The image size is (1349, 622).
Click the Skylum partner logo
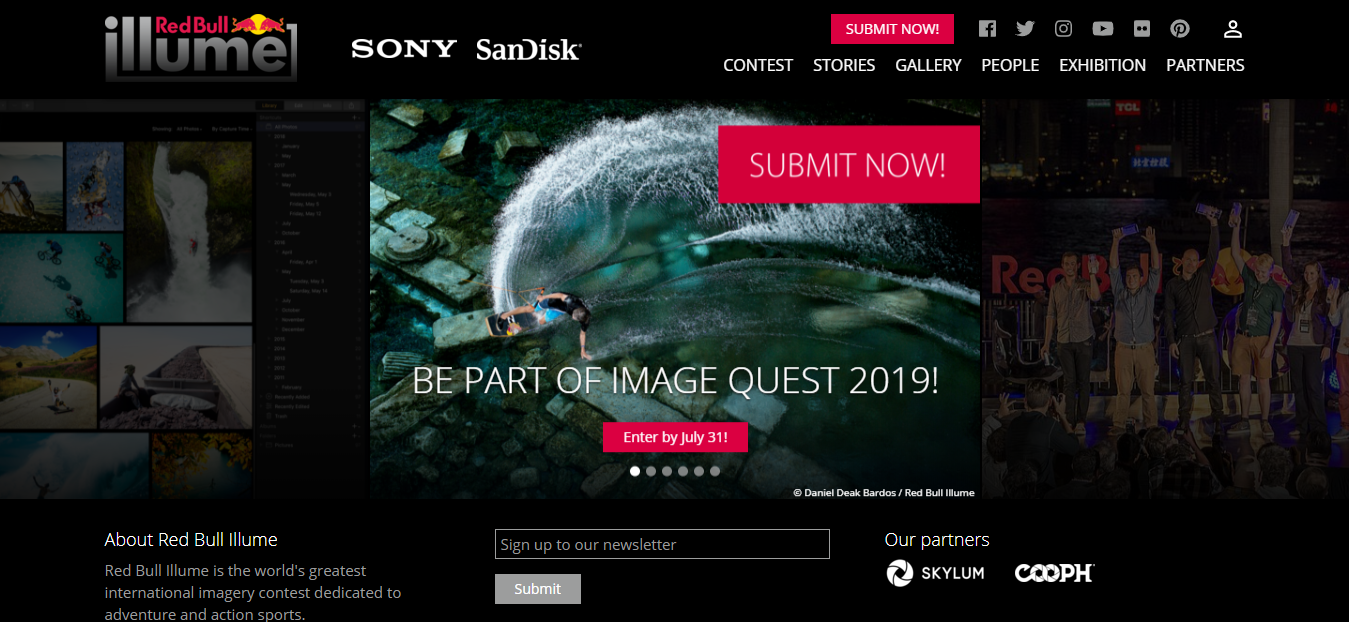pos(935,573)
